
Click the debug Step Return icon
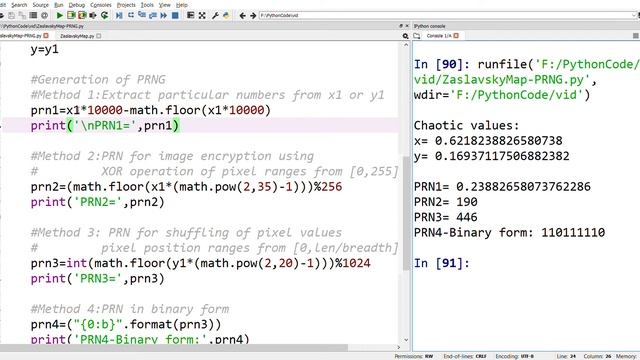click(x=153, y=16)
